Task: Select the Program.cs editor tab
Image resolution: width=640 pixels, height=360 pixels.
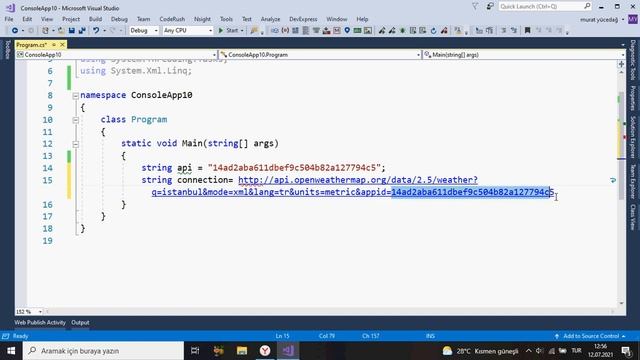Action: click(32, 44)
